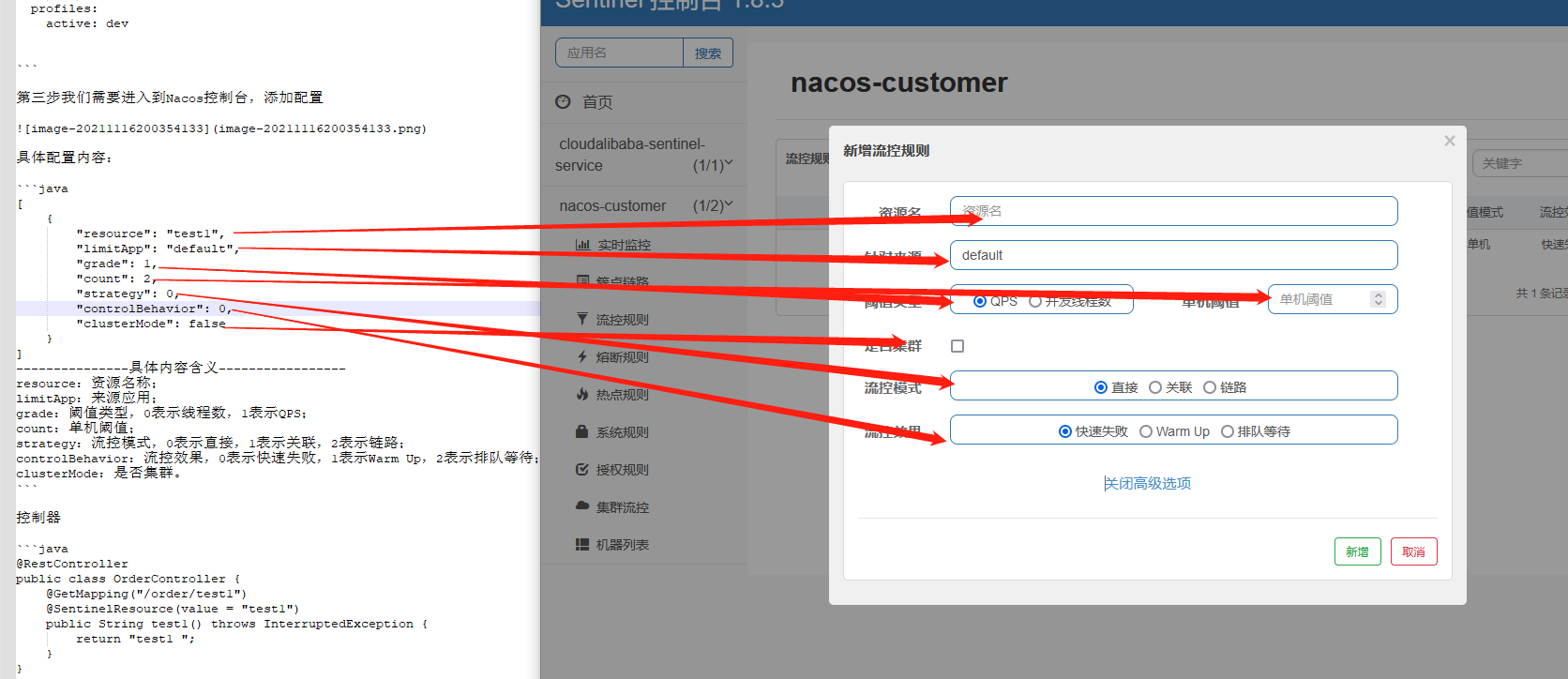Click the 关闭高级选项 link
This screenshot has width=1568, height=679.
click(x=1147, y=483)
